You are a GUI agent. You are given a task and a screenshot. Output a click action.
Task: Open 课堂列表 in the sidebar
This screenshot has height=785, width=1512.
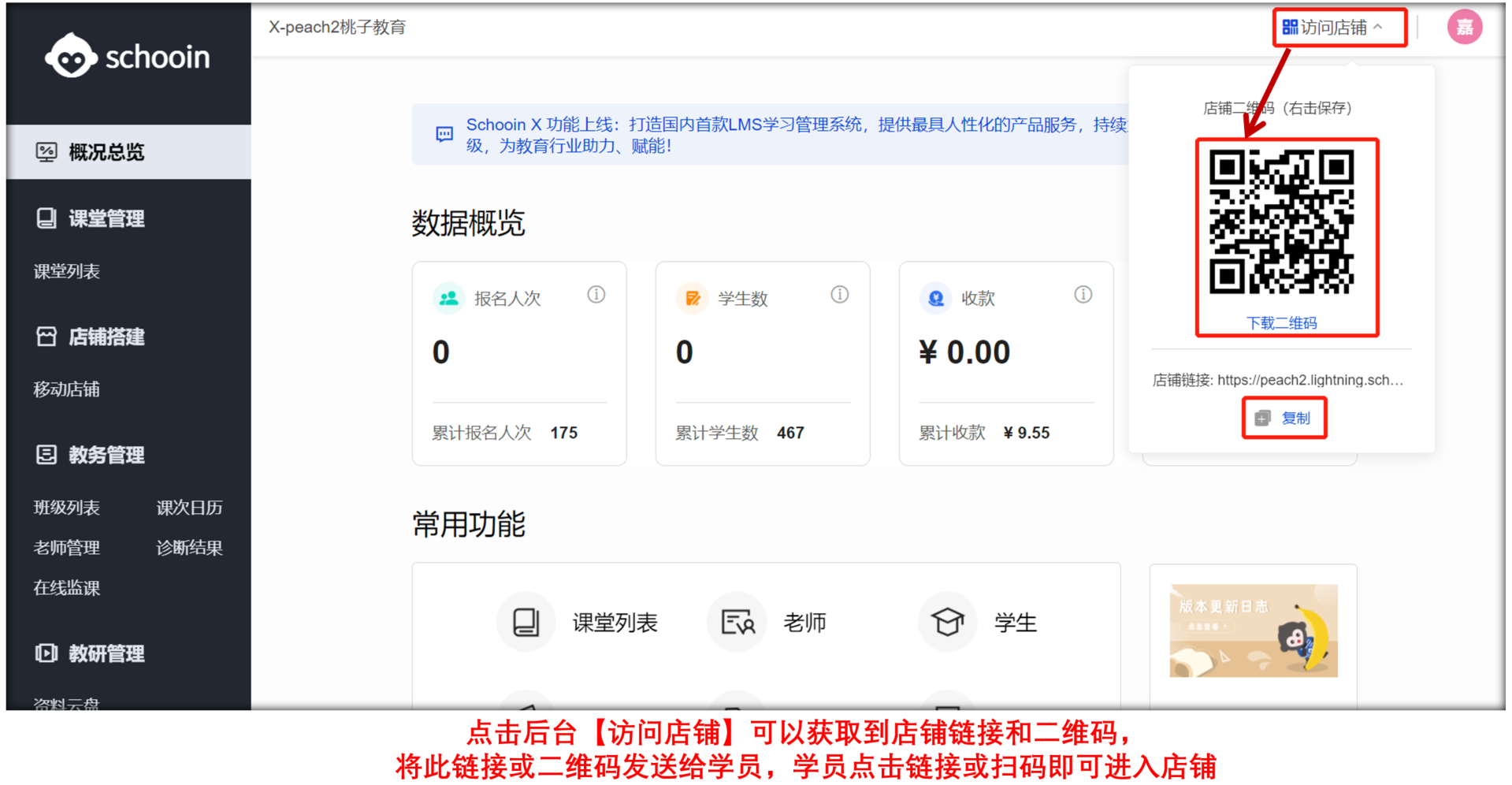pyautogui.click(x=67, y=272)
